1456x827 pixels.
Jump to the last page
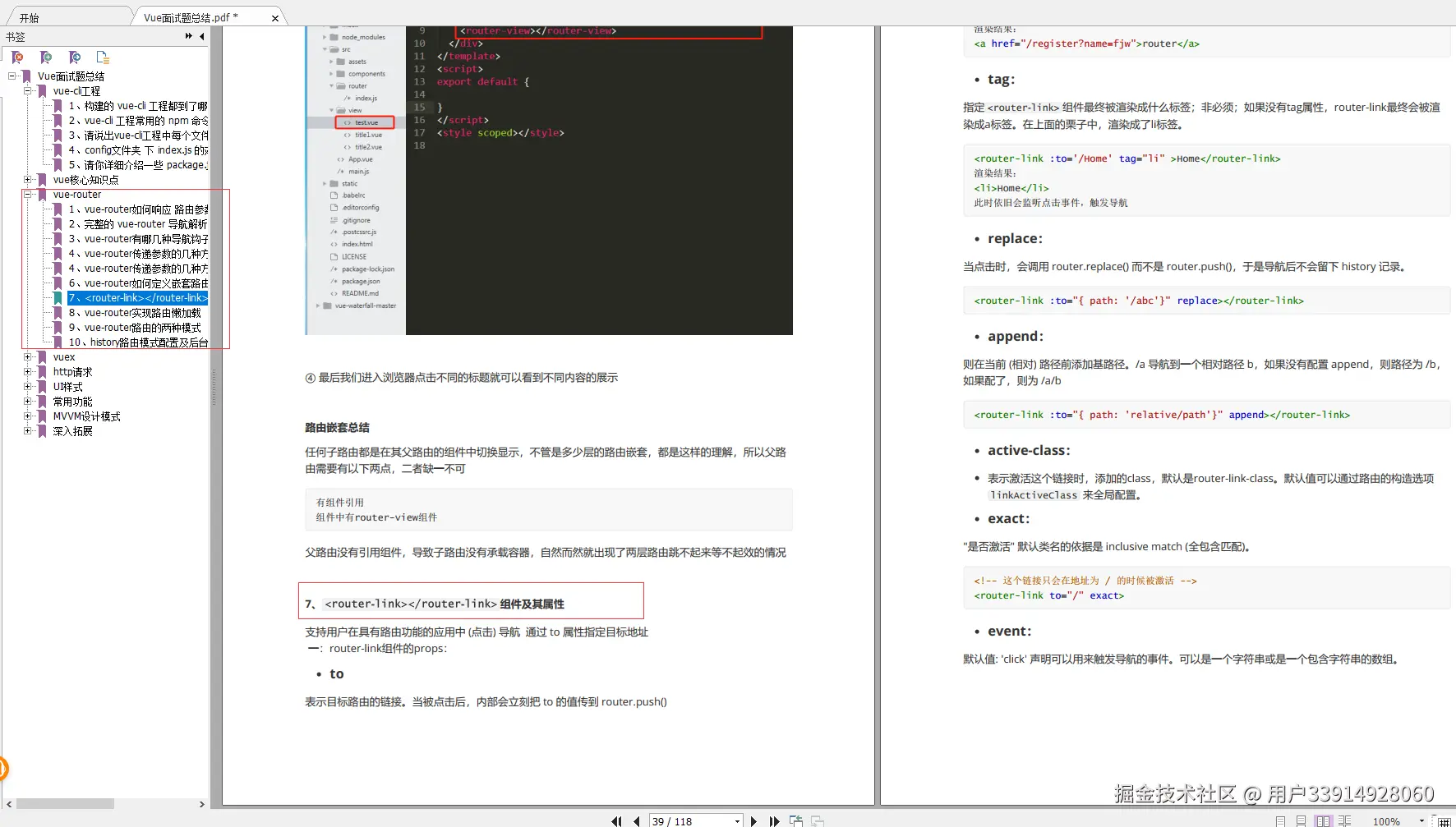[x=774, y=821]
